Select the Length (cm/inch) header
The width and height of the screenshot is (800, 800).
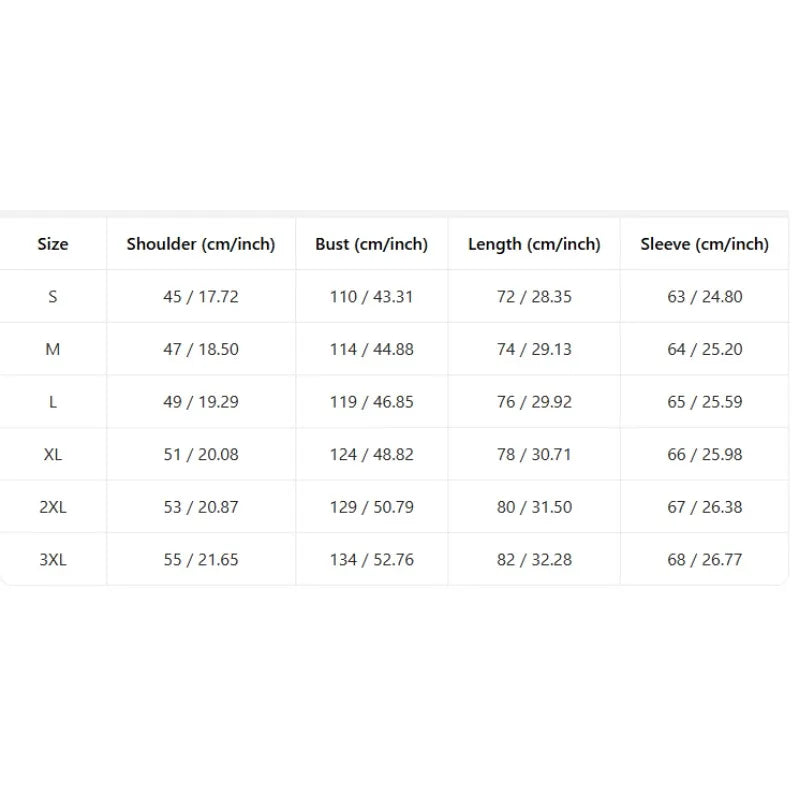pyautogui.click(x=534, y=244)
